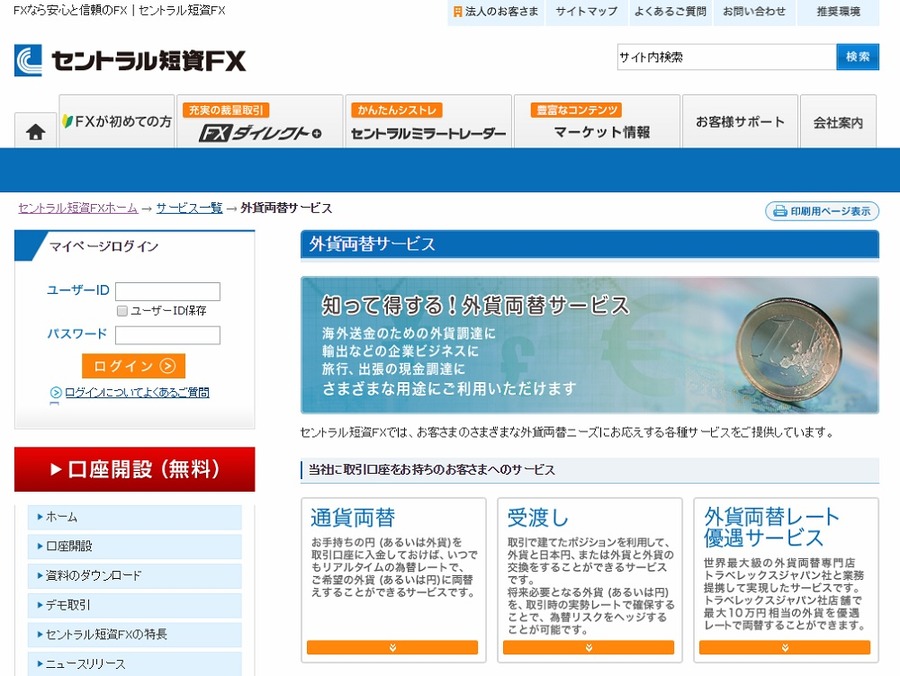
Task: Open よくあるご質問 in top bar
Action: (x=670, y=11)
